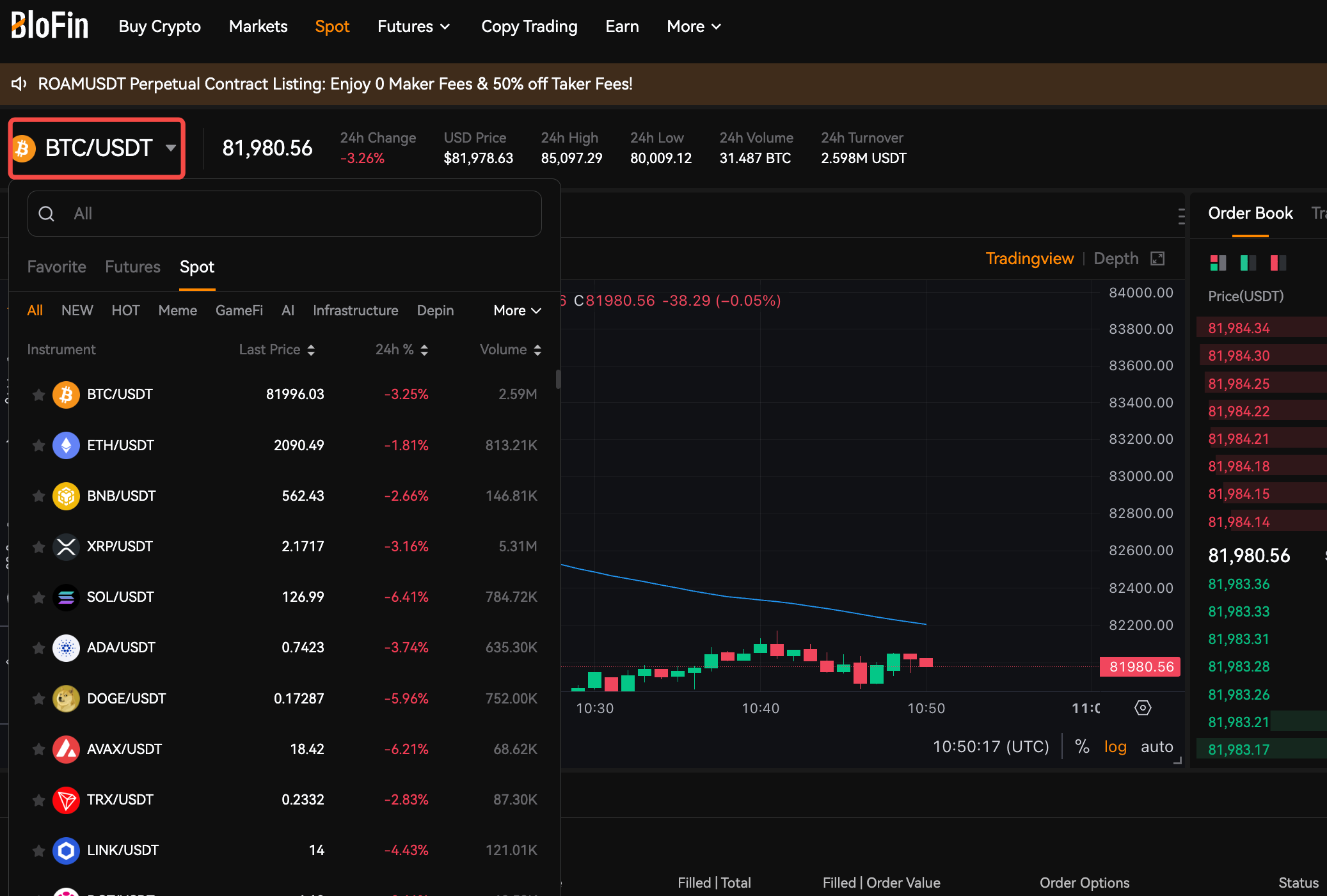Favorite ADA/USDT with its star

coord(38,648)
